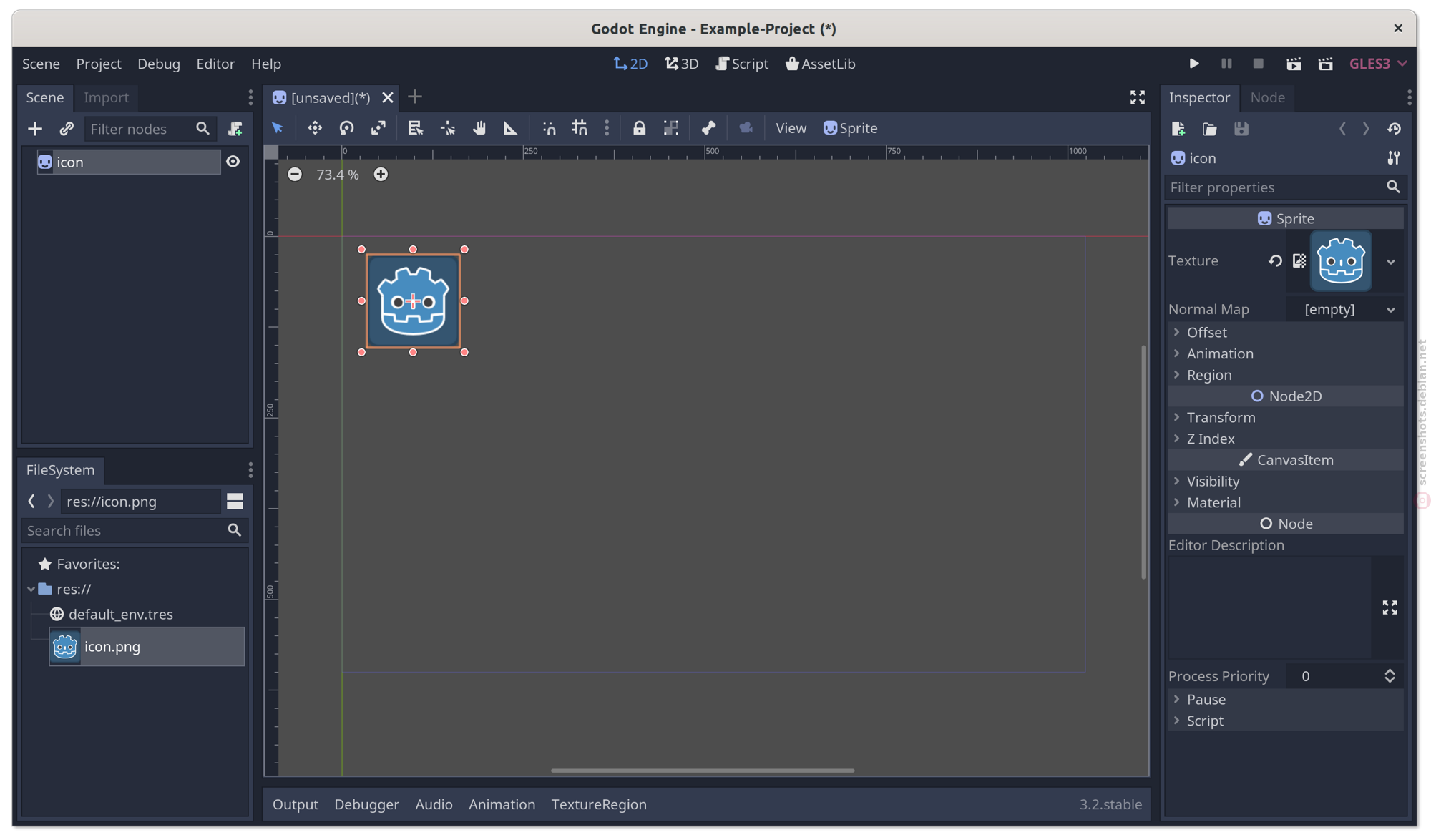The image size is (1431, 840).
Task: Select the Rotate Mode tool
Action: 346,128
